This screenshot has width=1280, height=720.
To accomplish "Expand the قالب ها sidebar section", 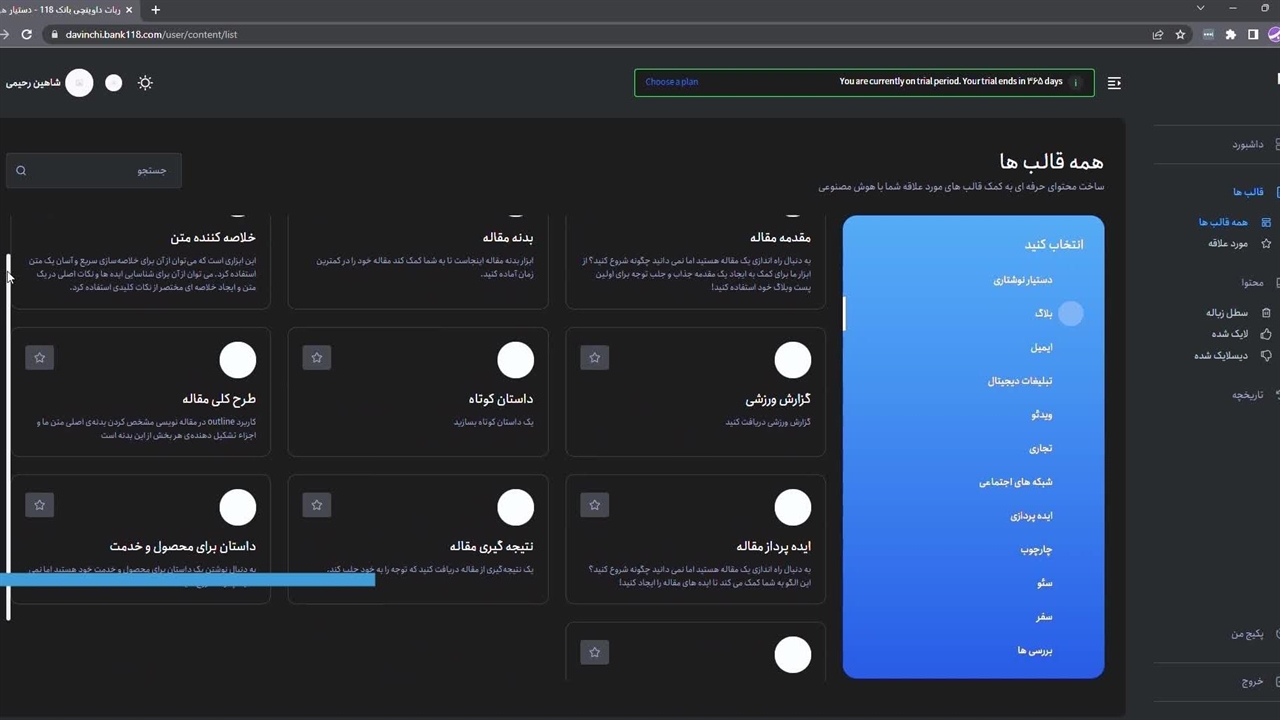I will point(1249,192).
